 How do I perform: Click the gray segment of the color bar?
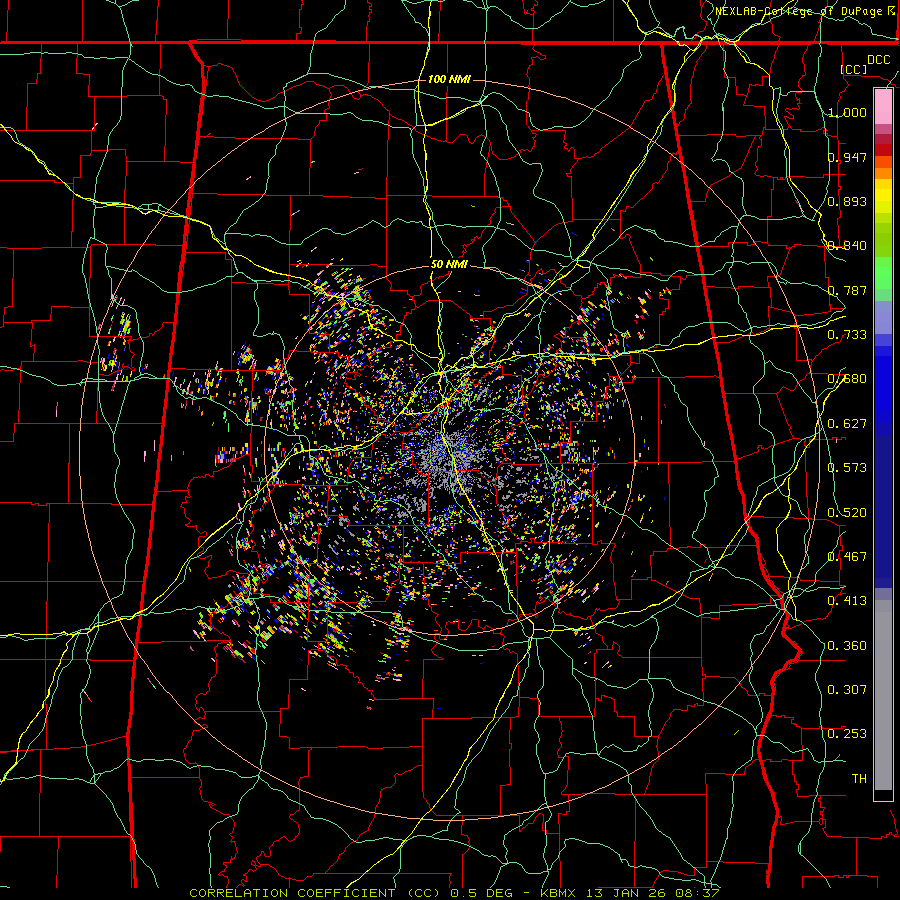pos(883,695)
